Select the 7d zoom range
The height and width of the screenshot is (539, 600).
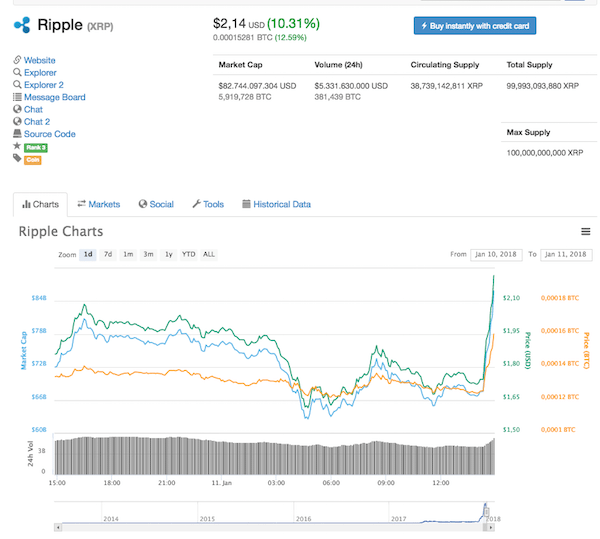click(x=108, y=254)
